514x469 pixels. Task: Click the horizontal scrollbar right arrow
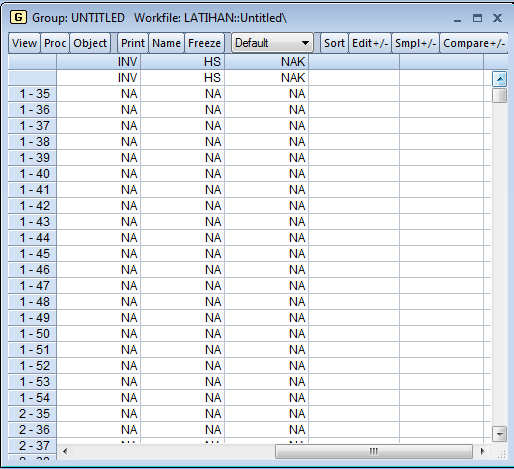[482, 451]
